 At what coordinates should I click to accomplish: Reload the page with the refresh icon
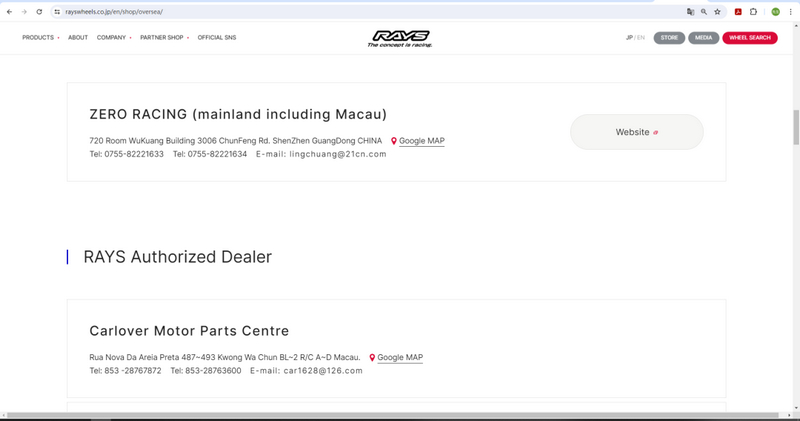[x=39, y=12]
